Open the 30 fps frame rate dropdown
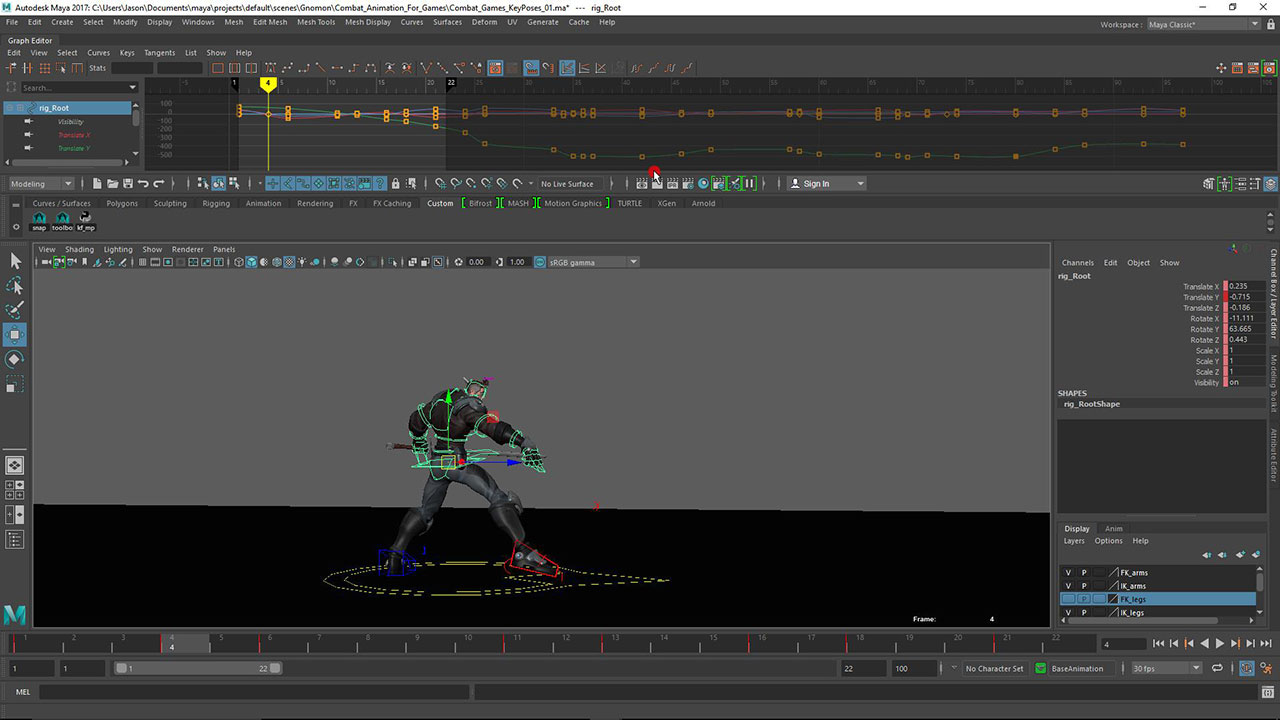Screen dimensions: 1280x720 1165,668
